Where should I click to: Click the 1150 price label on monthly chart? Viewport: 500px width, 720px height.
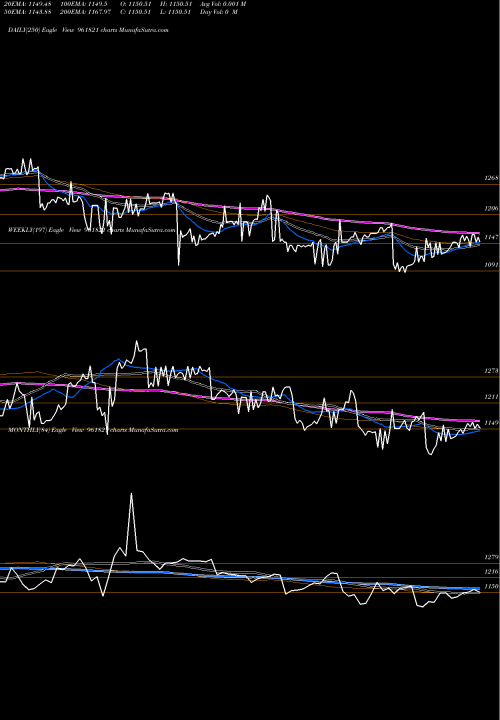tap(491, 586)
